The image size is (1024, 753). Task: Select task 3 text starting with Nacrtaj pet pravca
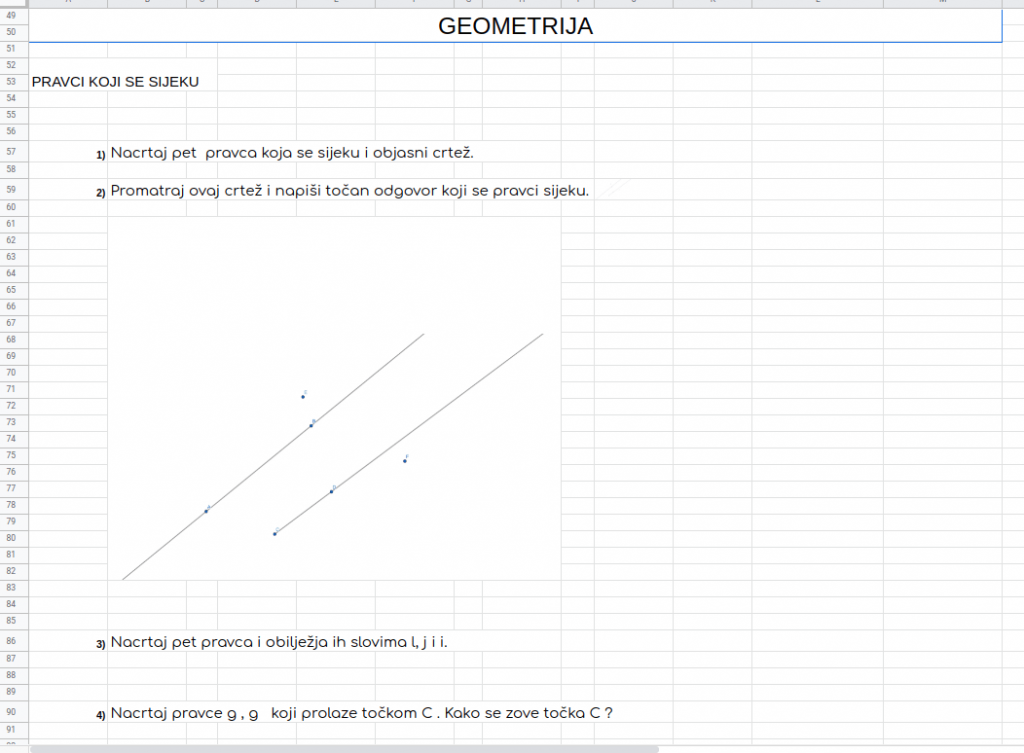click(279, 641)
